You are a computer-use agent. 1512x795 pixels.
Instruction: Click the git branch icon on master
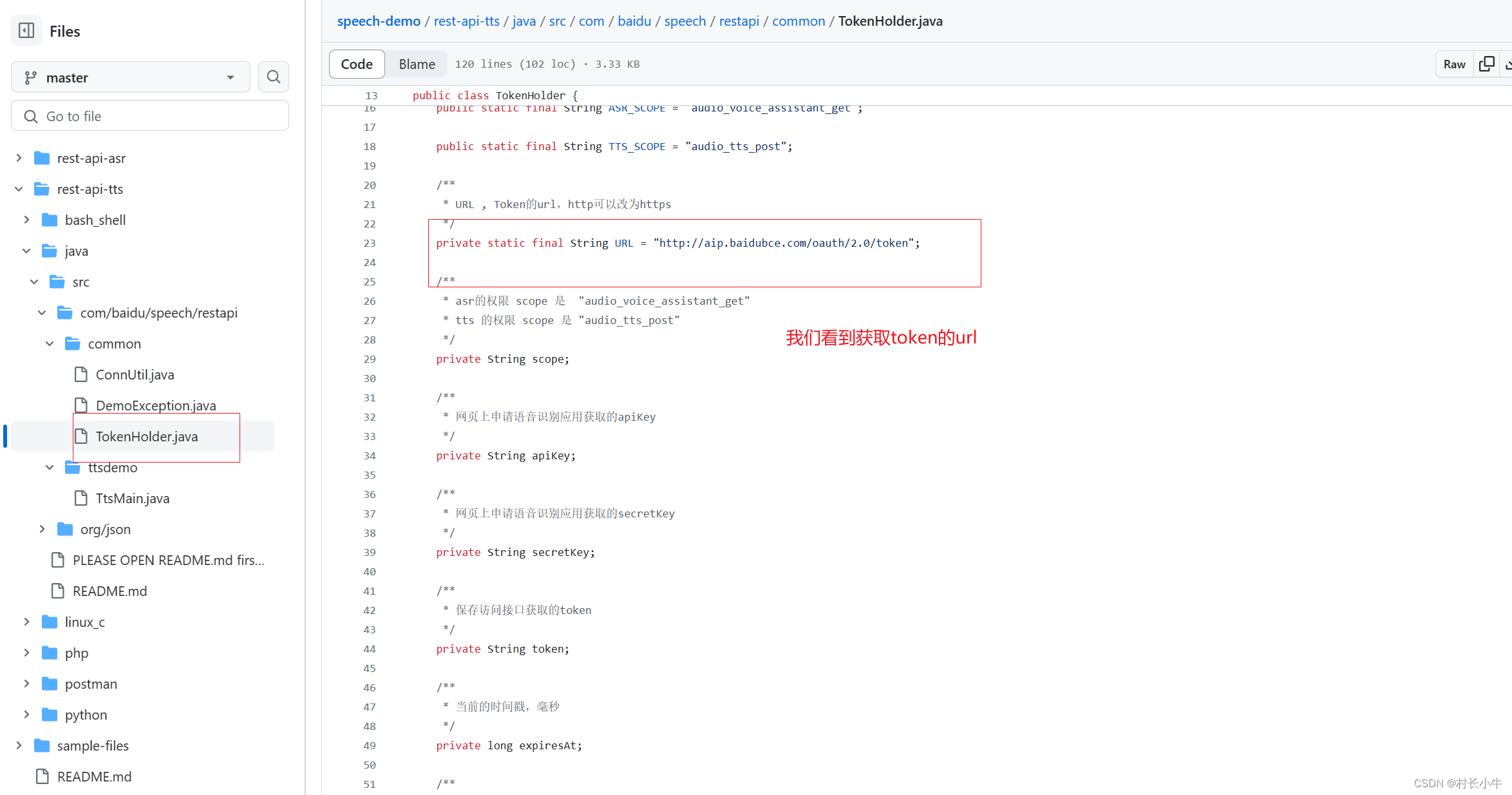tap(30, 77)
